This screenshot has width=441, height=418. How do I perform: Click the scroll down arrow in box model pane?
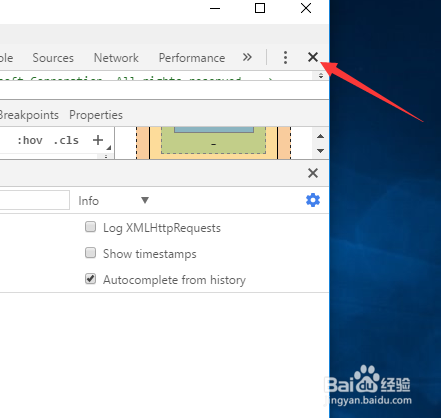[320, 151]
